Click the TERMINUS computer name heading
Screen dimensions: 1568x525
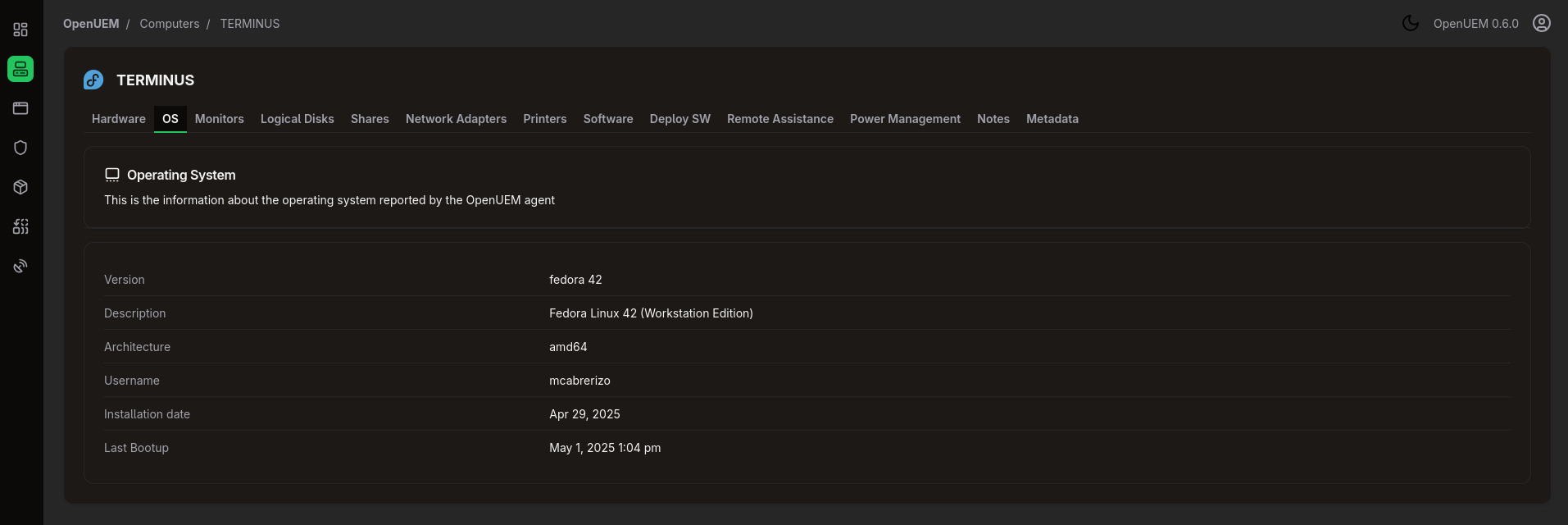pyautogui.click(x=156, y=80)
